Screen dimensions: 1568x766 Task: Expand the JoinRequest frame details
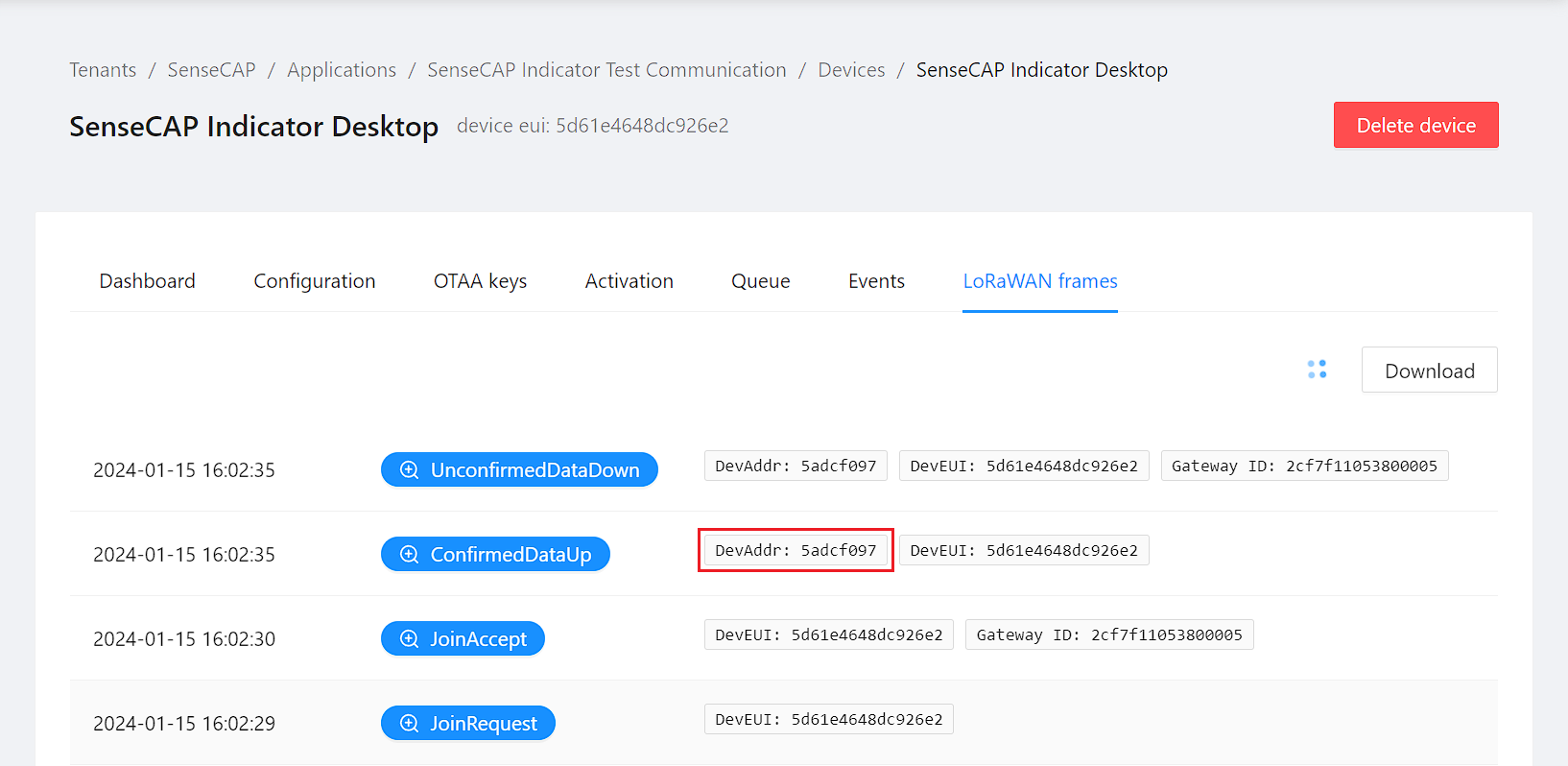click(468, 724)
